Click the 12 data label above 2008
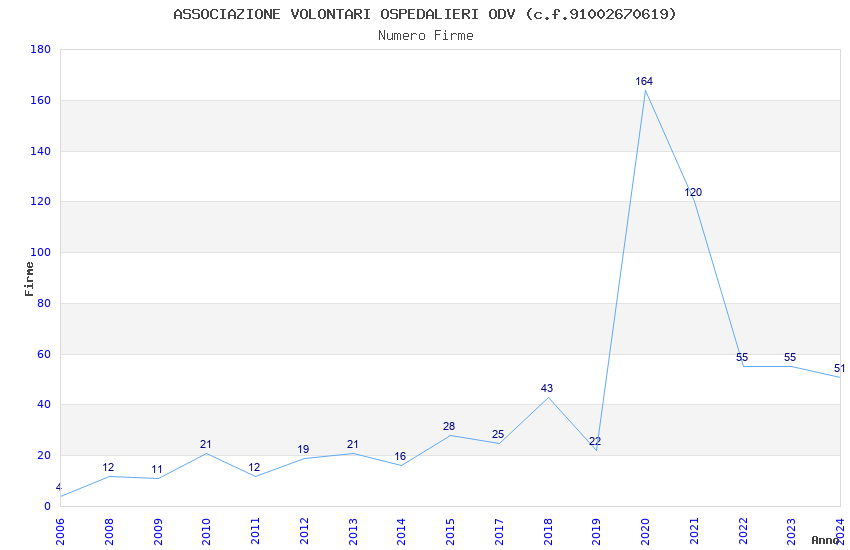Image resolution: width=850 pixels, height=550 pixels. 108,467
